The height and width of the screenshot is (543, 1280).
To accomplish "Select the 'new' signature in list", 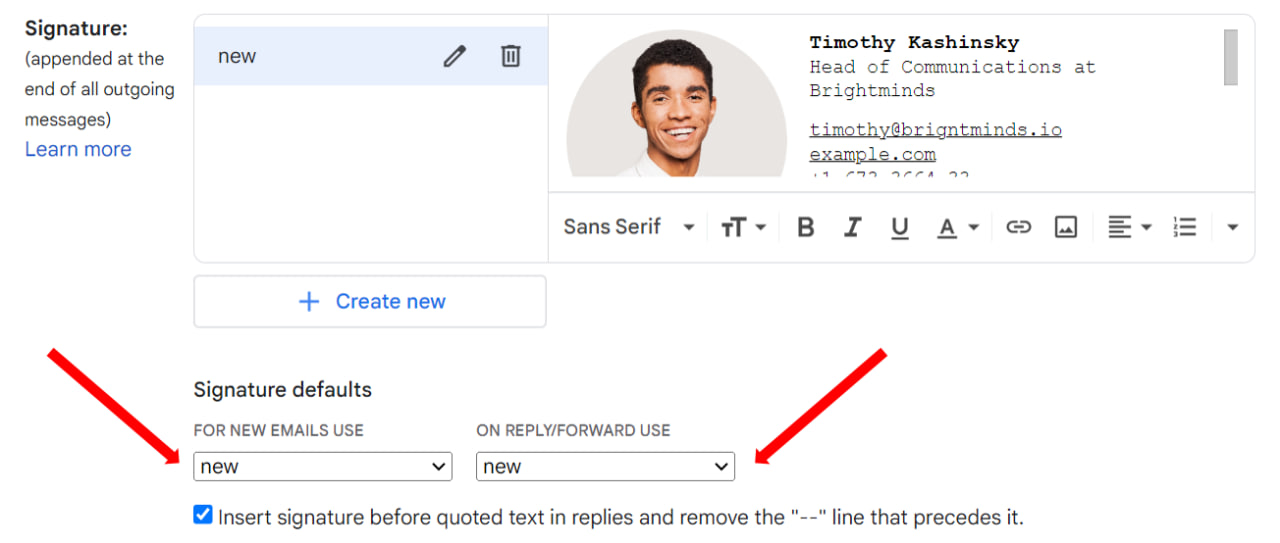I will pos(300,56).
